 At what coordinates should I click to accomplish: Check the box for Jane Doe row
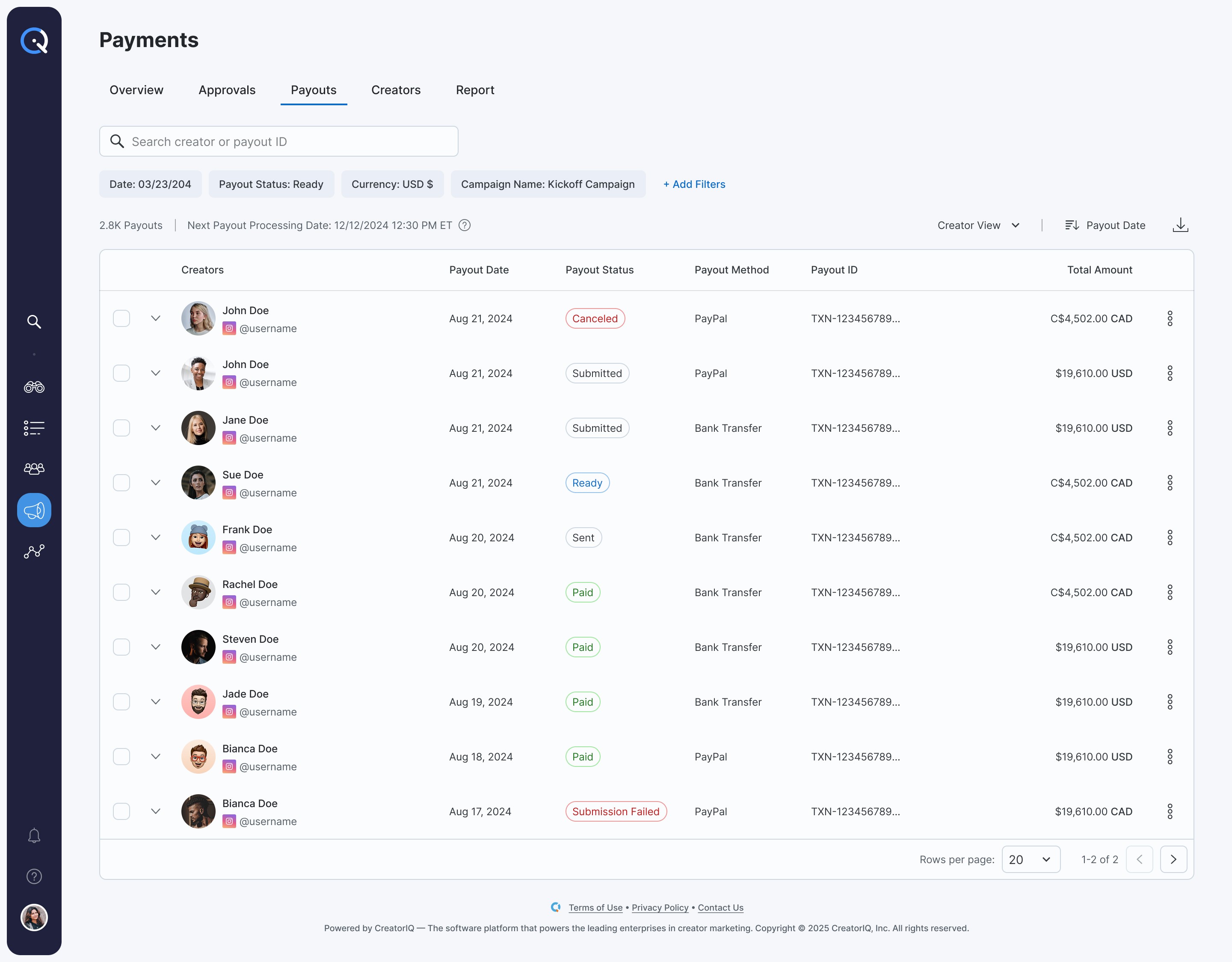click(x=121, y=428)
